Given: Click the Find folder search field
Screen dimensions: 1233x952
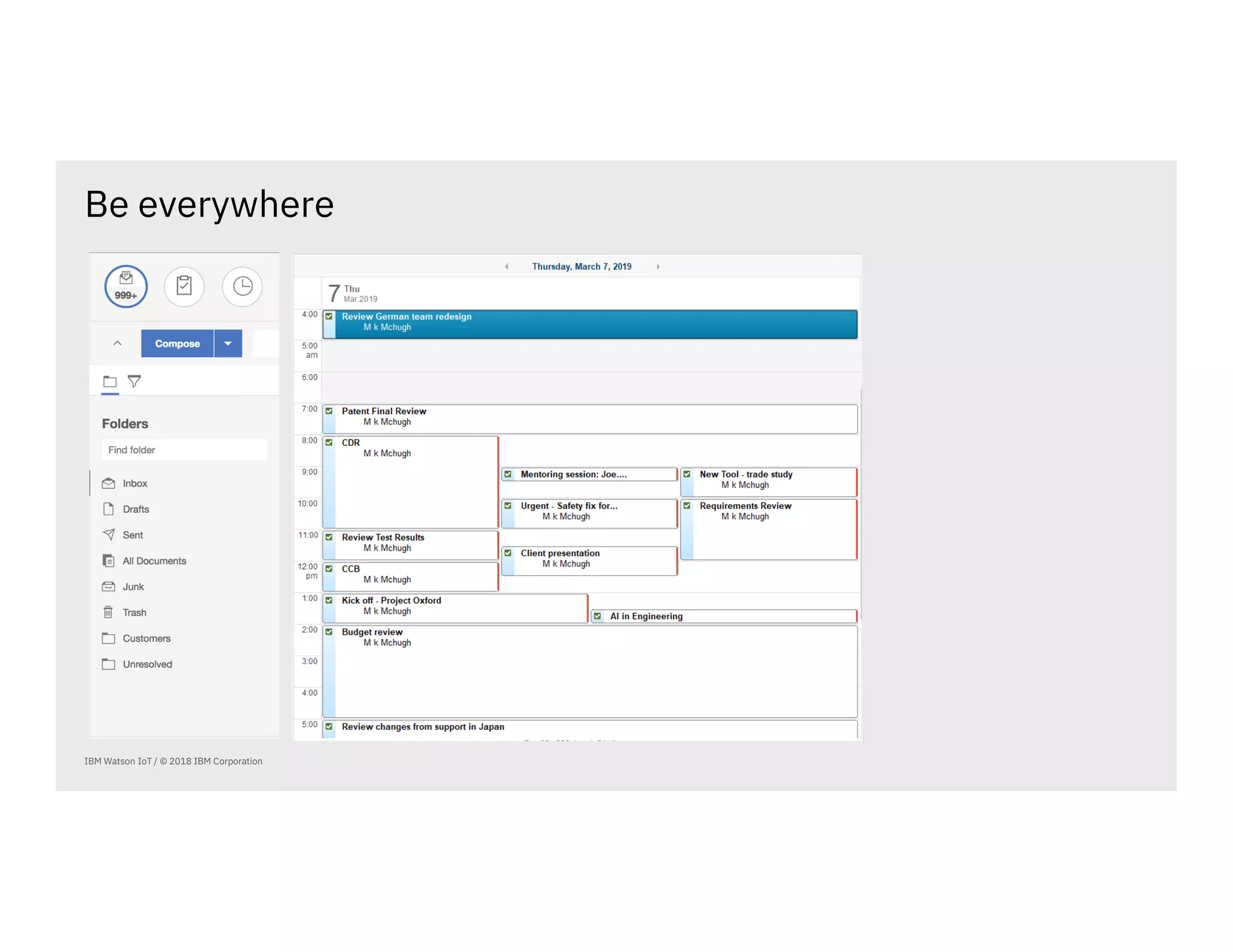Looking at the screenshot, I should point(184,450).
